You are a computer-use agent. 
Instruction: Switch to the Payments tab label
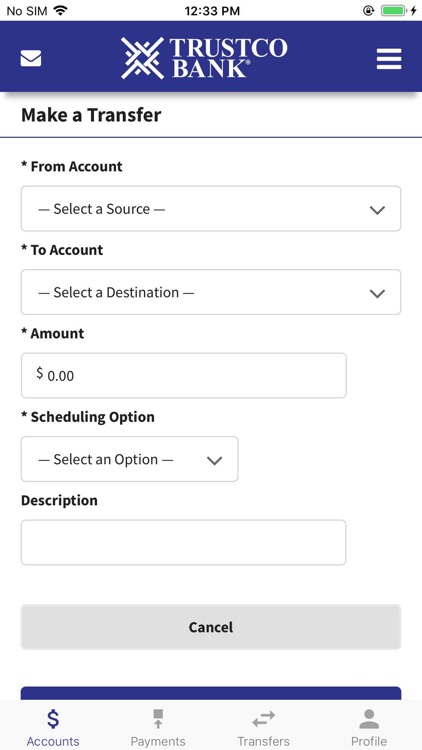tap(158, 741)
